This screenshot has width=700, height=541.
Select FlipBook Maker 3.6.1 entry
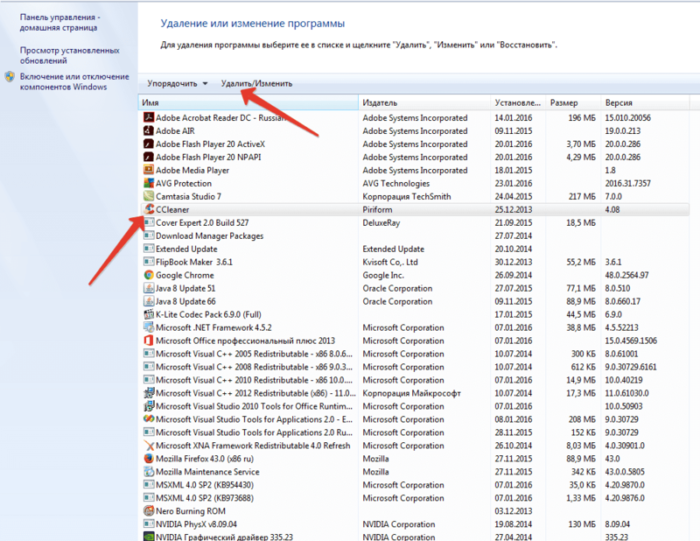coord(194,262)
